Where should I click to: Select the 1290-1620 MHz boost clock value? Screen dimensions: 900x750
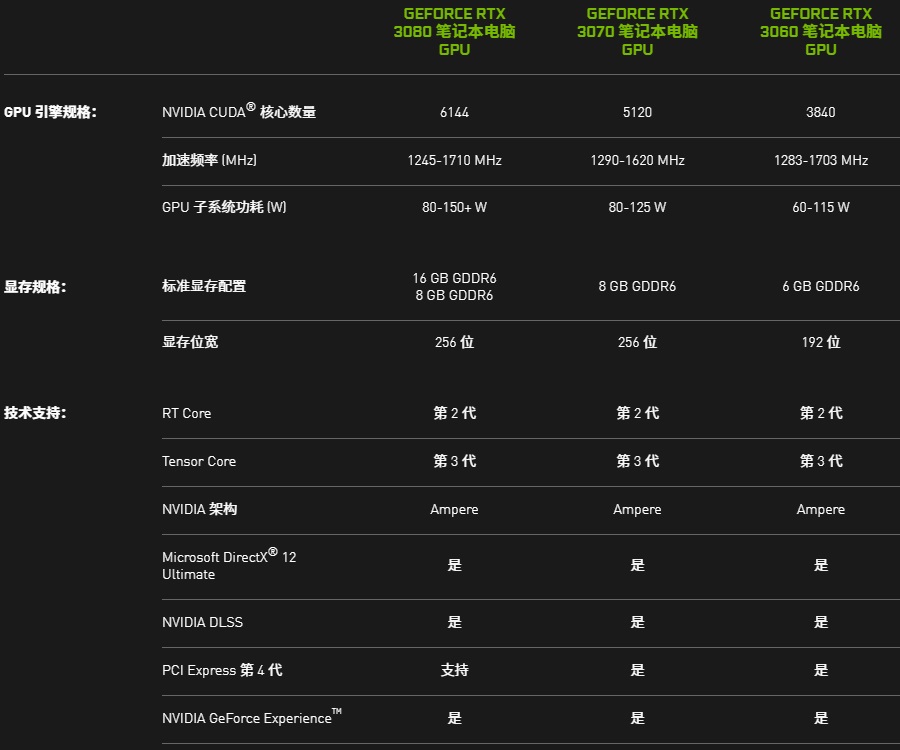point(637,160)
